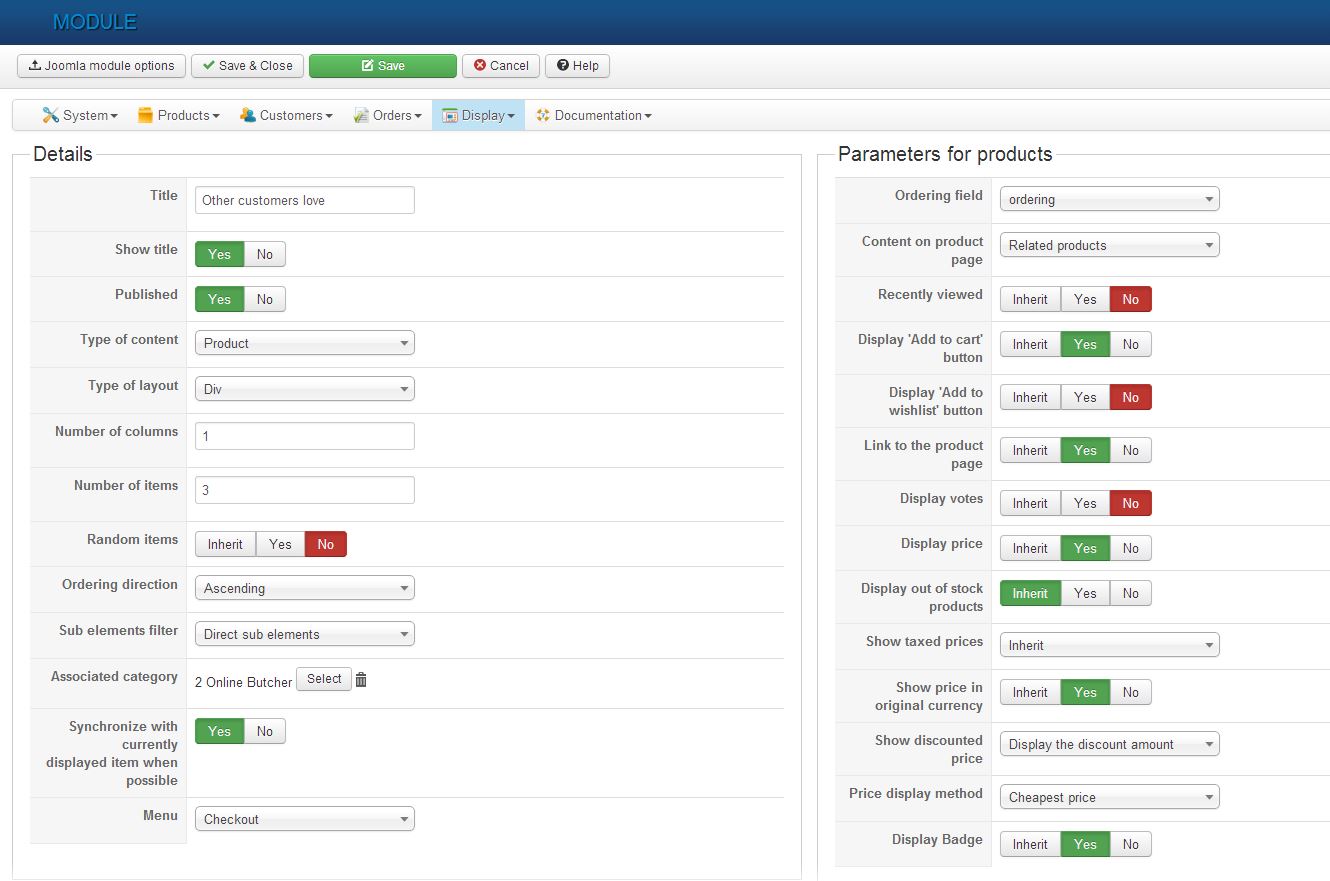Set Published to No
The image size is (1330, 881).
(265, 299)
